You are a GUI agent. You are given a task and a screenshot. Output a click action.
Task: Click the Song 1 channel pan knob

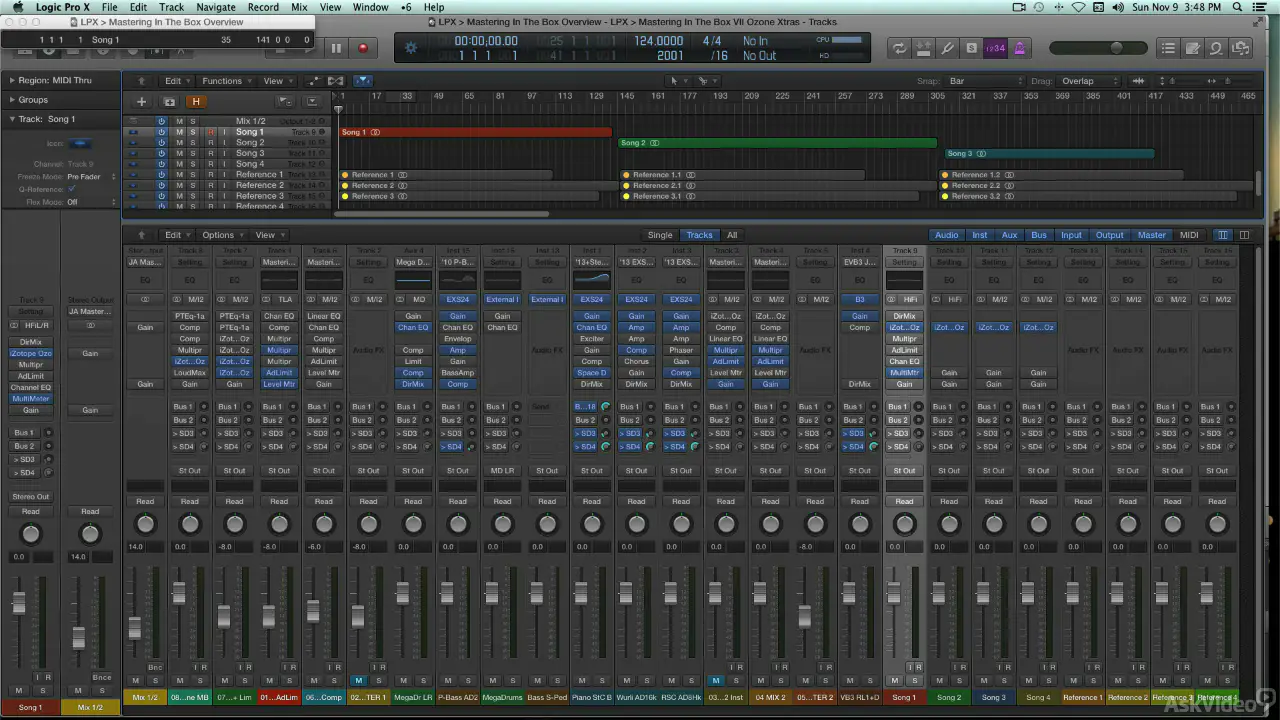pyautogui.click(x=904, y=524)
